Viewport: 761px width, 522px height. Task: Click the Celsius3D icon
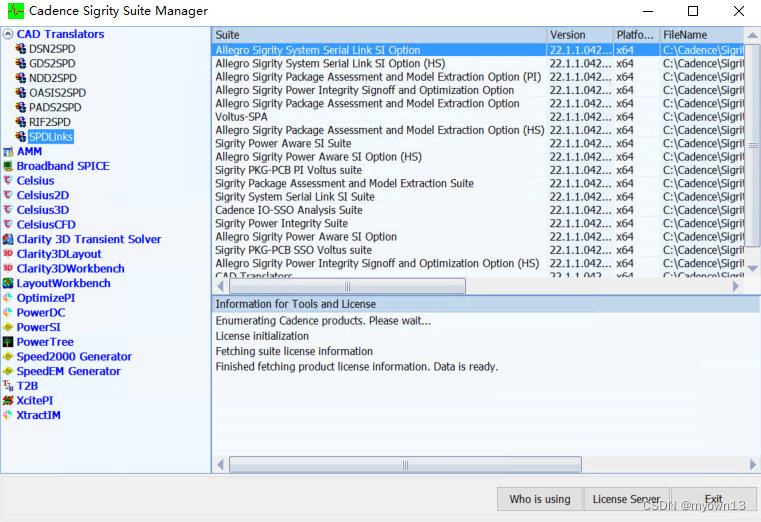[8, 210]
